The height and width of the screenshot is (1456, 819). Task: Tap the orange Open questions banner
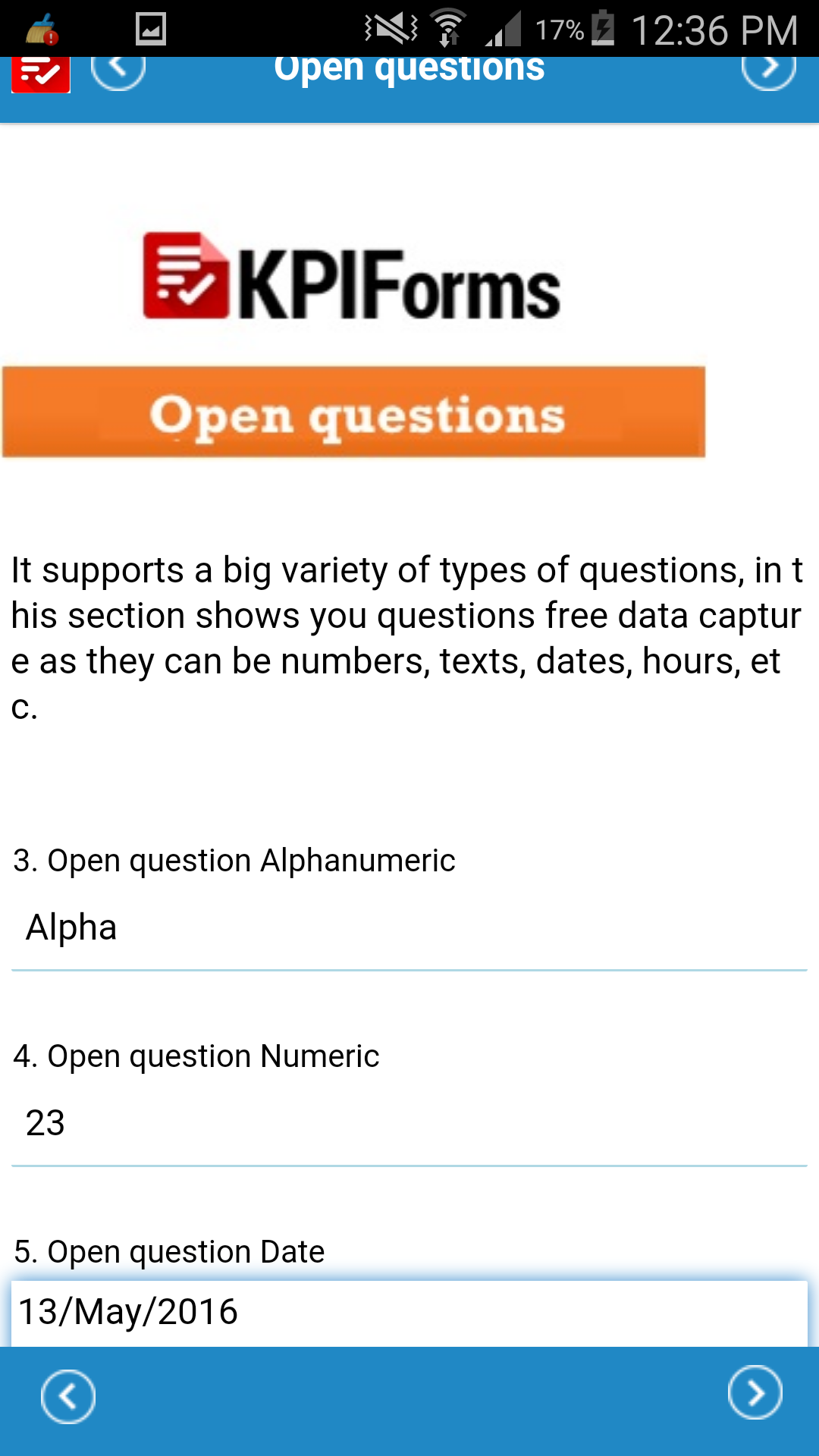pos(354,413)
